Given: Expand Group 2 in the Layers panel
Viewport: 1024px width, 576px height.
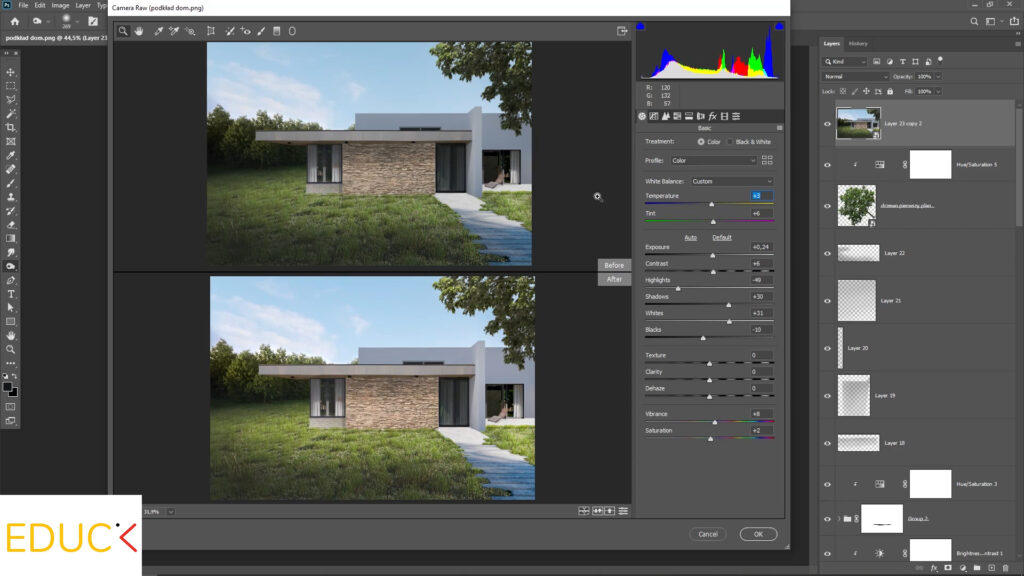Looking at the screenshot, I should pyautogui.click(x=839, y=519).
